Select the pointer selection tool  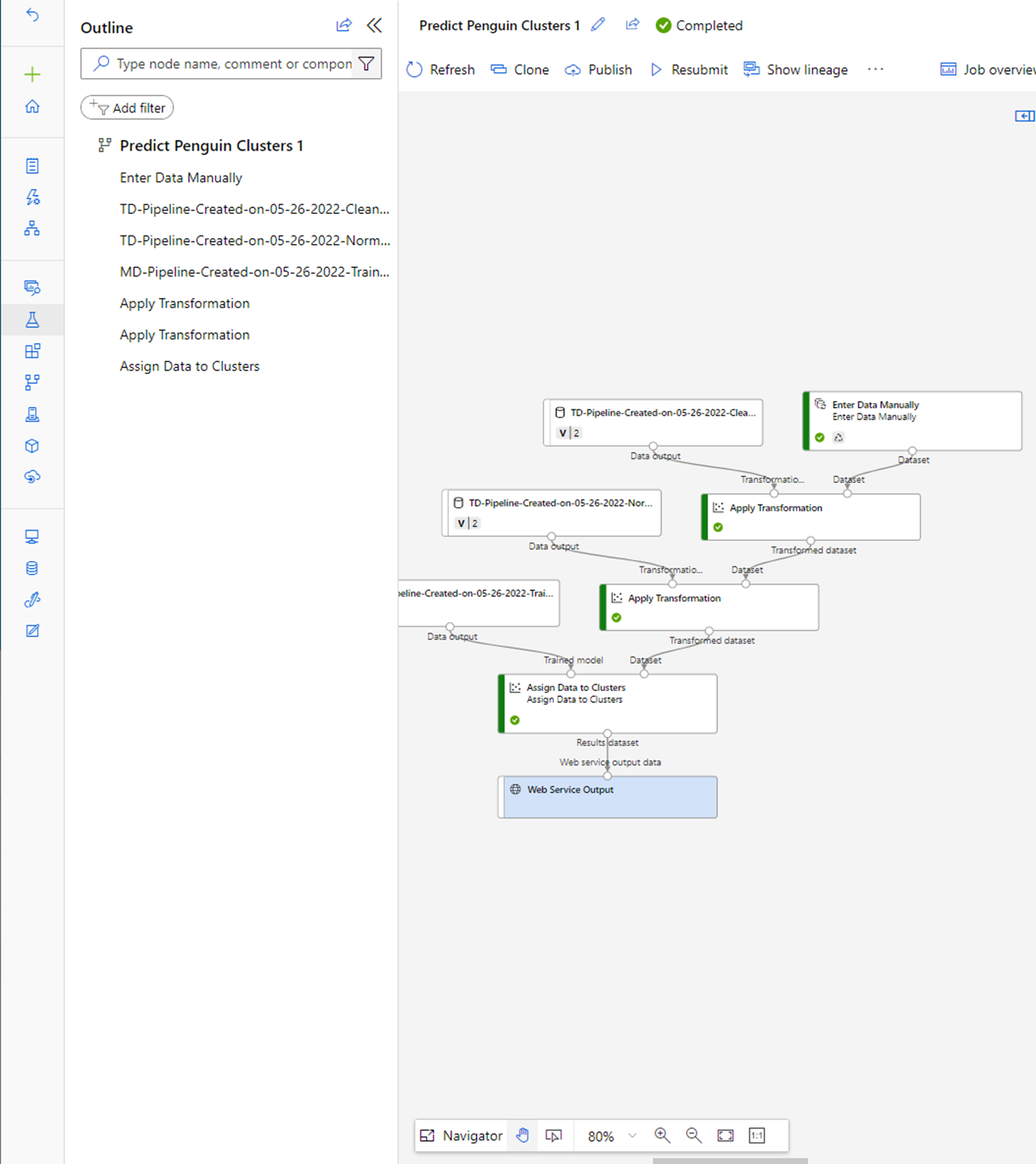[554, 1136]
